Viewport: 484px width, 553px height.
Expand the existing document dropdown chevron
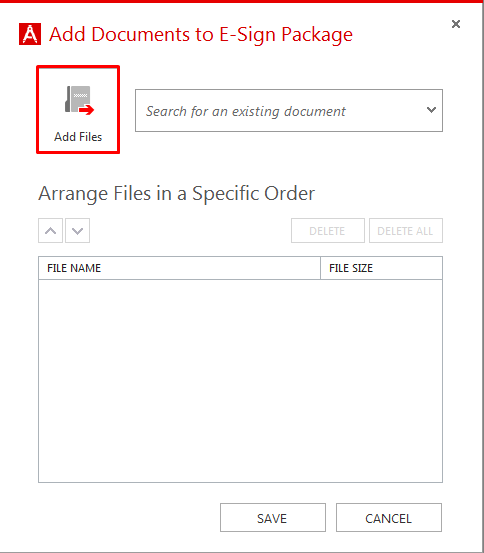click(431, 110)
